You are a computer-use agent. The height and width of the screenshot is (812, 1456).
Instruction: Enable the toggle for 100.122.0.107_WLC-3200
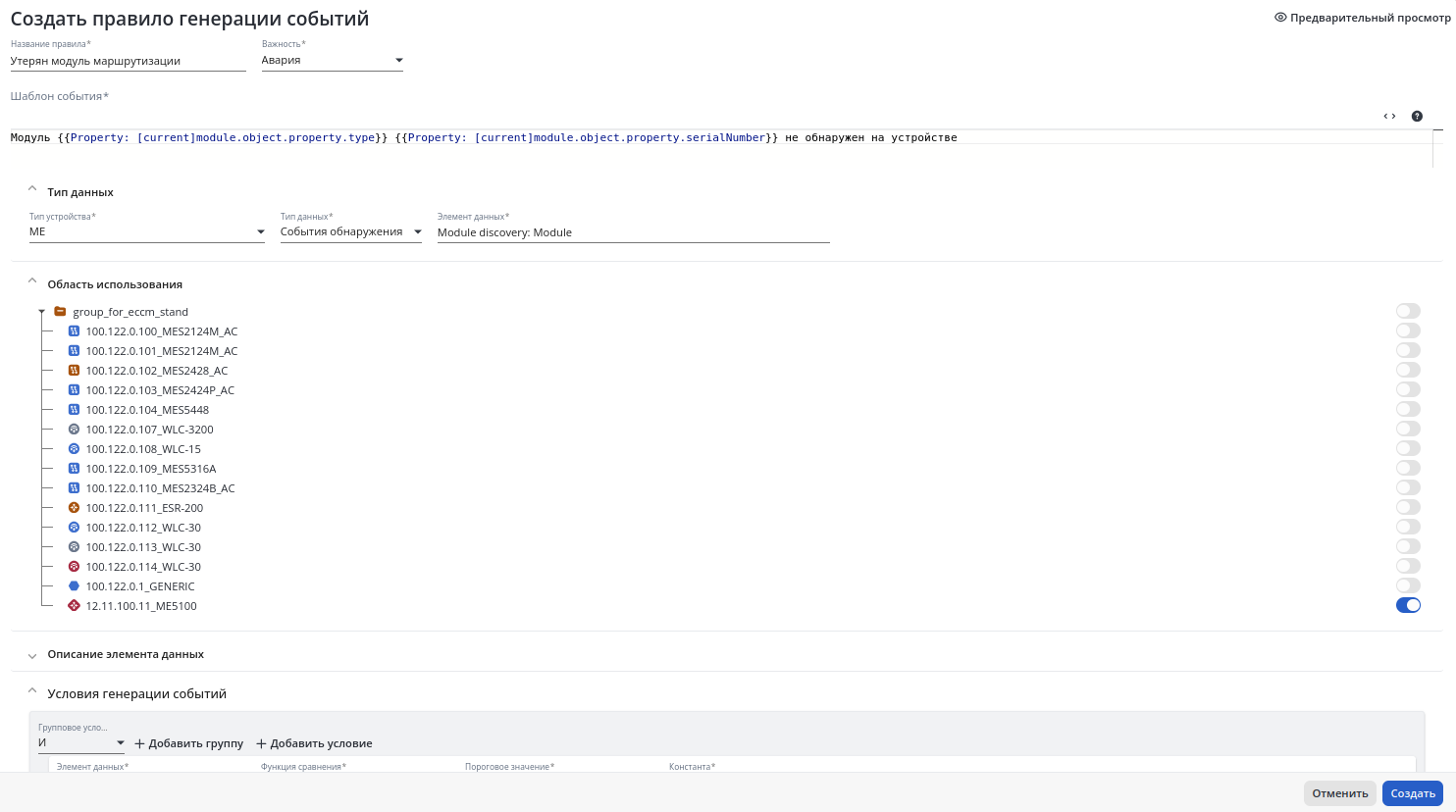(x=1408, y=429)
